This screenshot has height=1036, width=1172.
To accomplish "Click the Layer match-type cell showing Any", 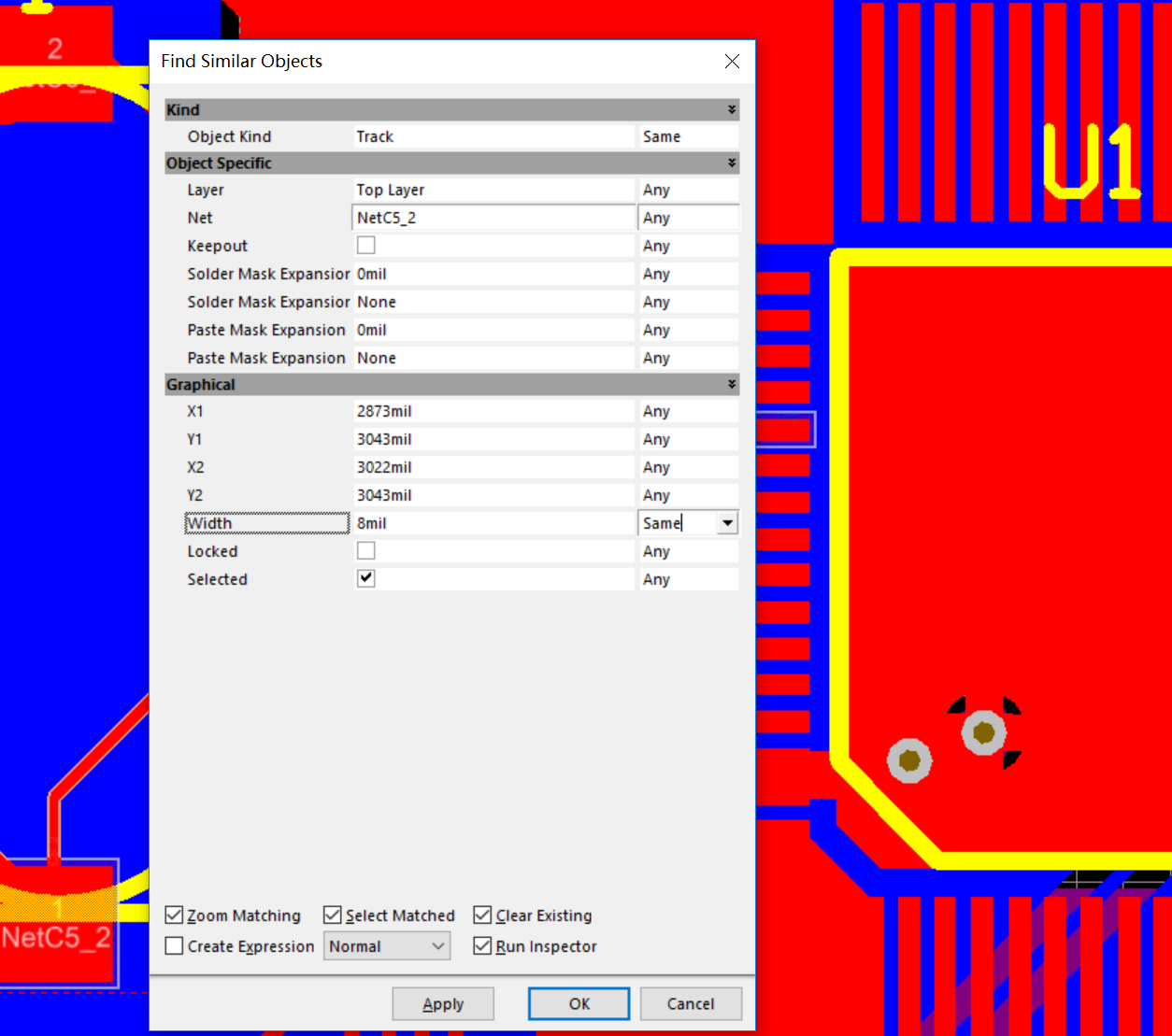I will pyautogui.click(x=688, y=190).
